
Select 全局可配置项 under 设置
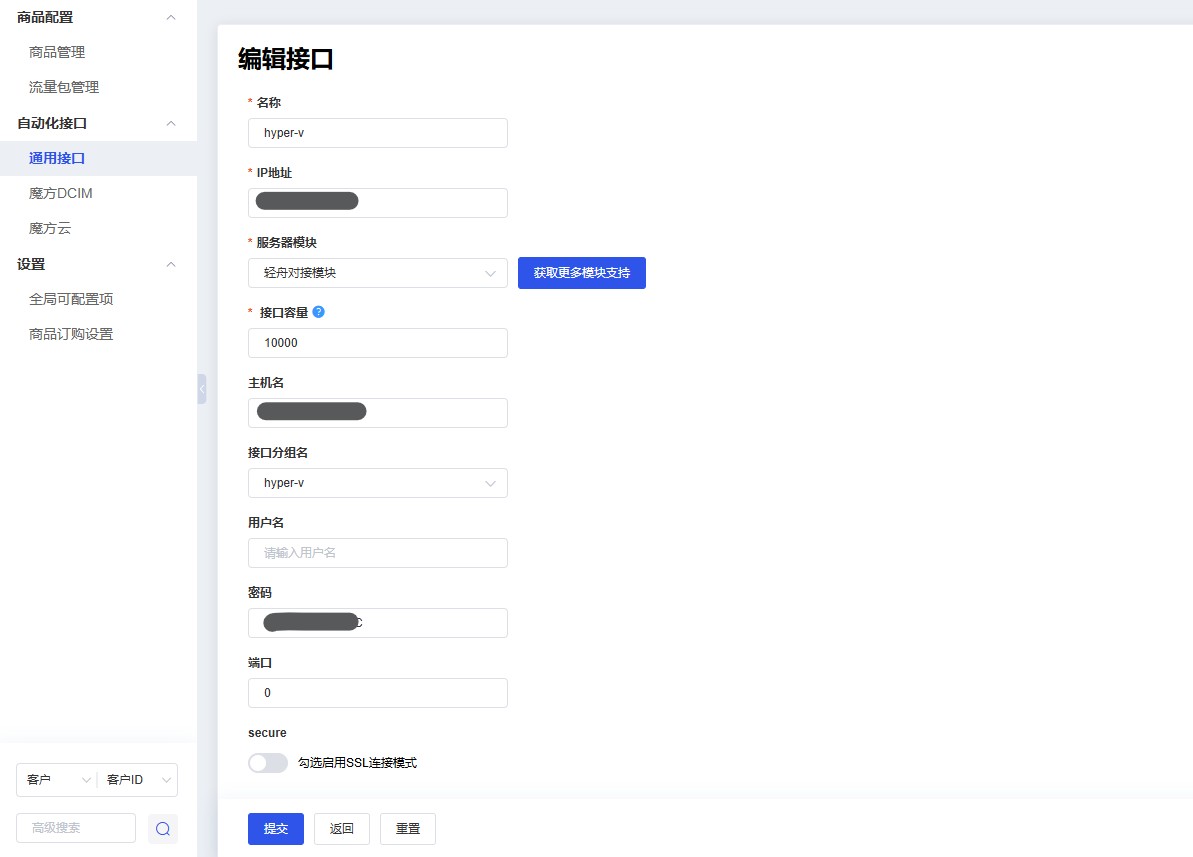(x=71, y=298)
